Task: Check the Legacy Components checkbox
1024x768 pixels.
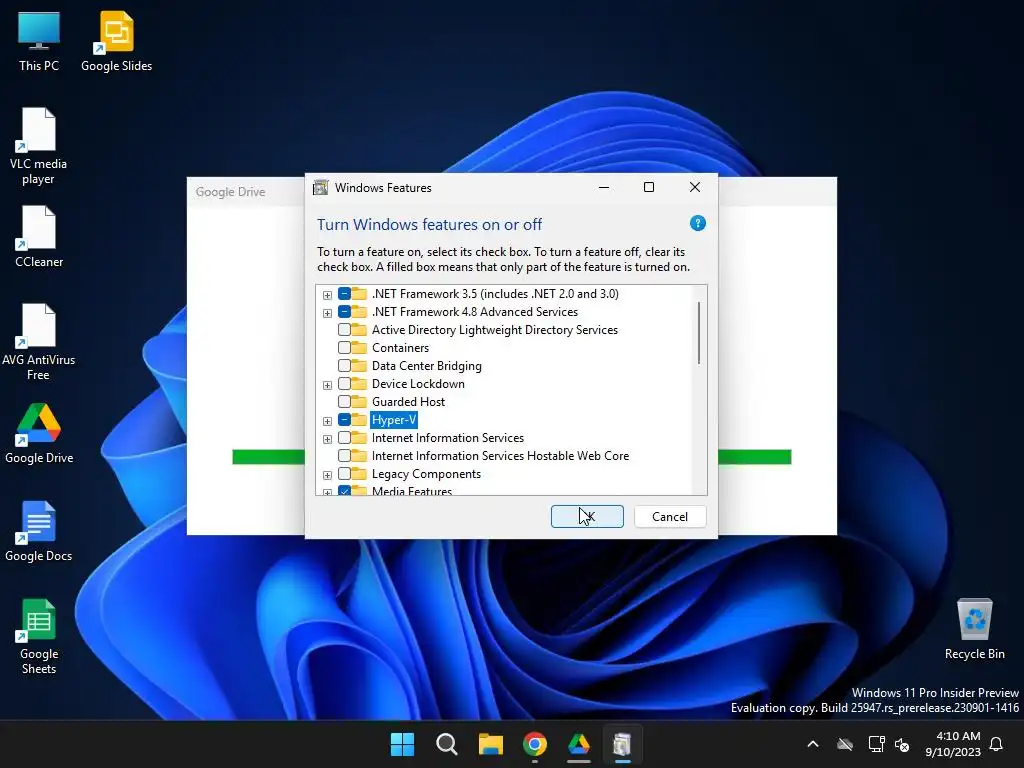Action: [x=344, y=473]
